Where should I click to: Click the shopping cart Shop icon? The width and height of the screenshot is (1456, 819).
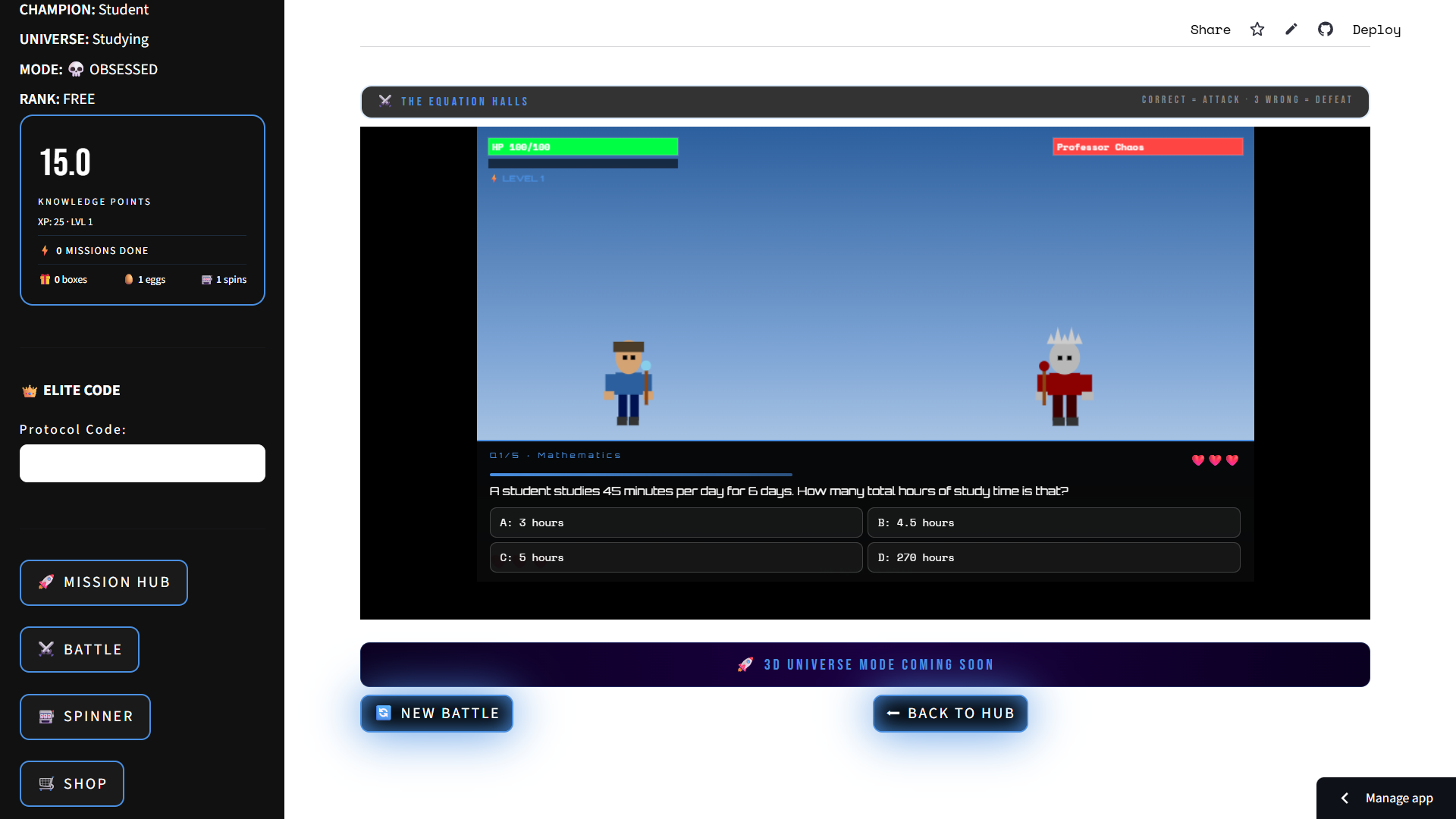(x=46, y=784)
